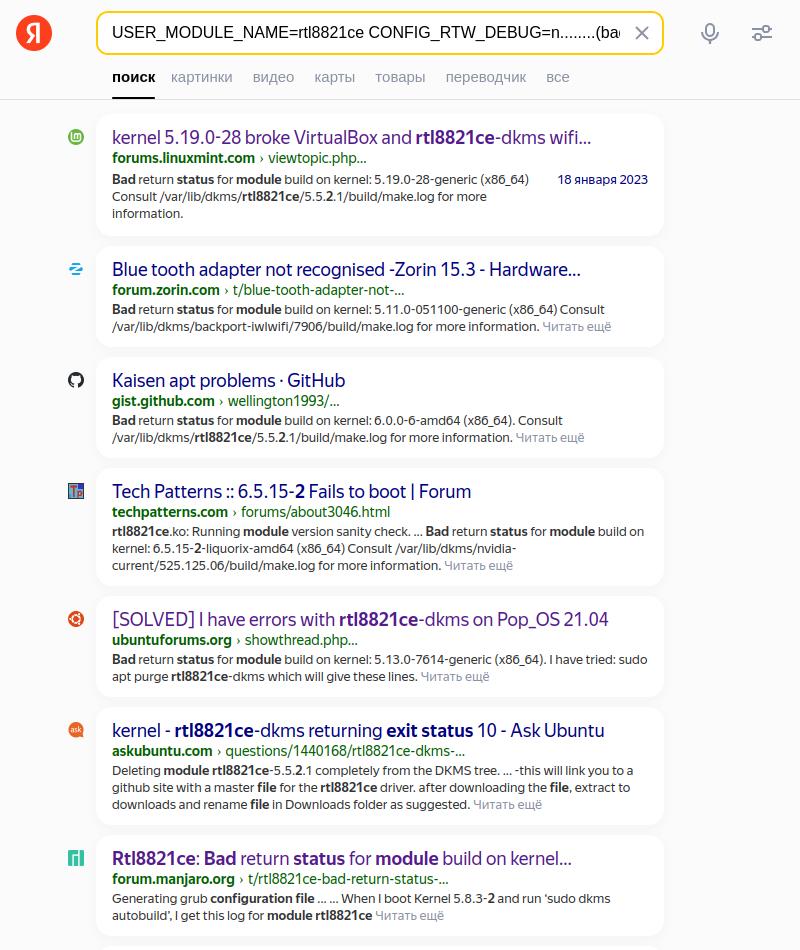Open questions/1440168 path link
The height and width of the screenshot is (950, 800).
[x=345, y=751]
